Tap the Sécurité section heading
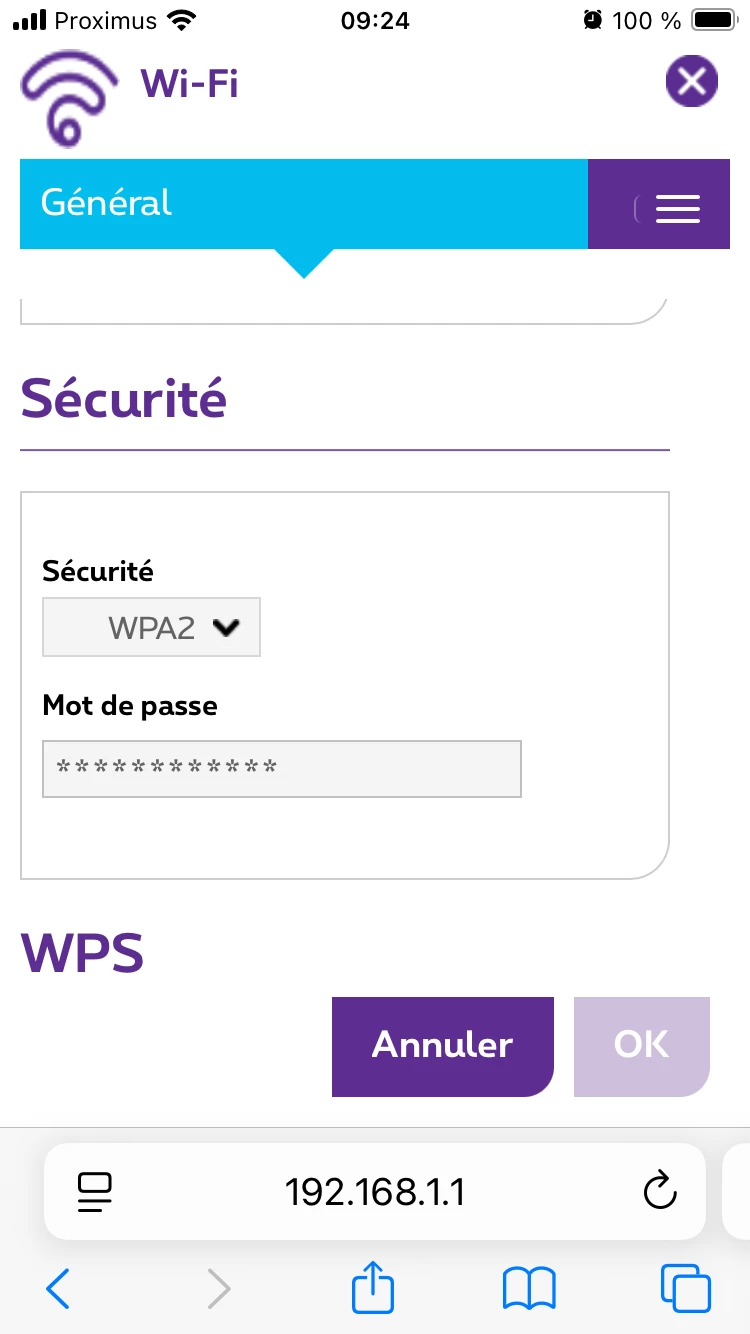750x1334 pixels. 124,399
